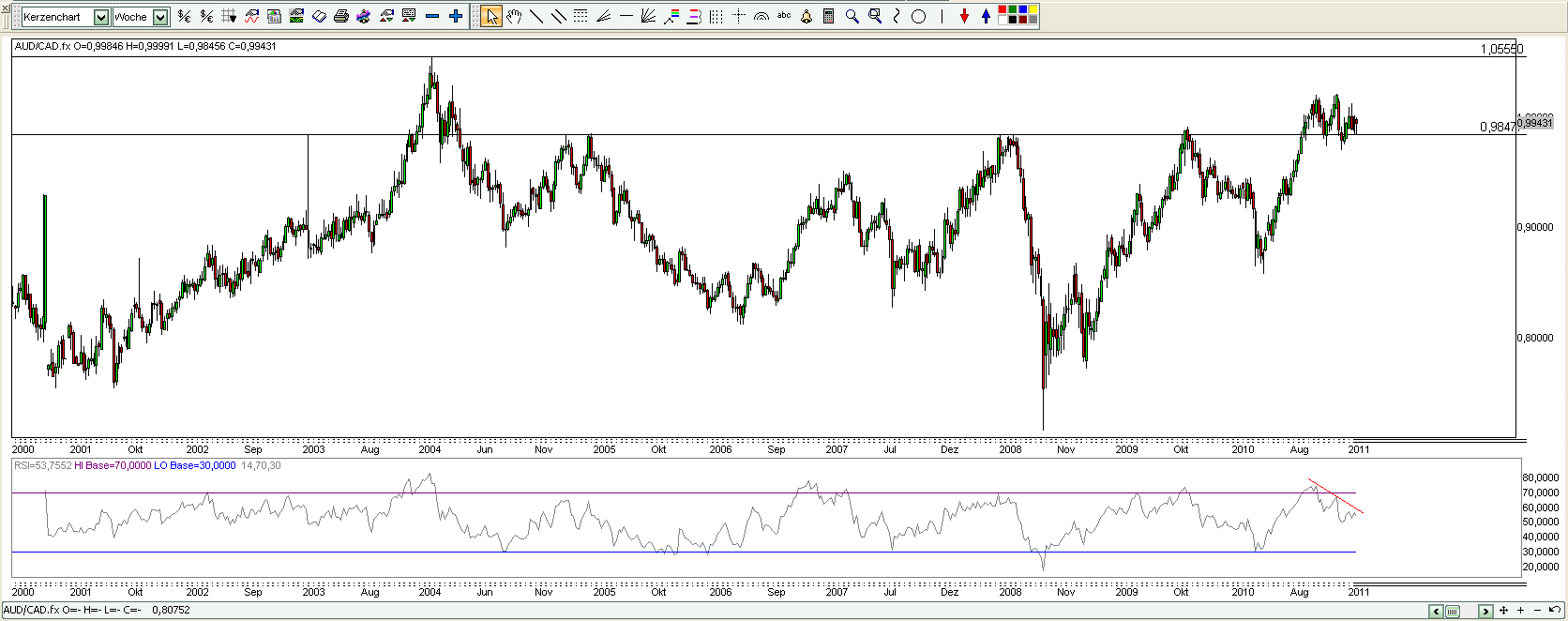The image size is (1568, 621).
Task: Click the add indicator red wave icon
Action: 251,16
